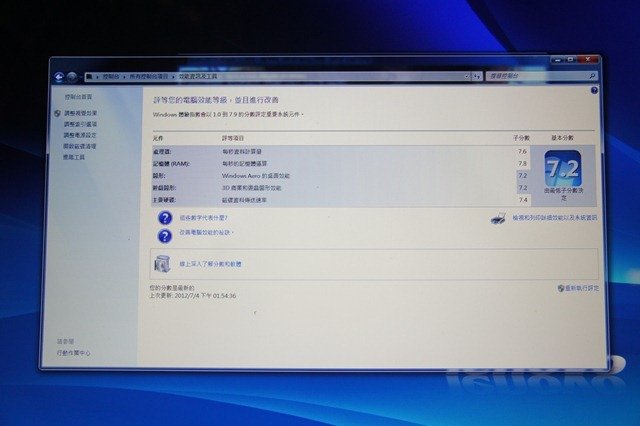
Task: Select the 記憶體 (RAM) row label
Action: pyautogui.click(x=171, y=164)
